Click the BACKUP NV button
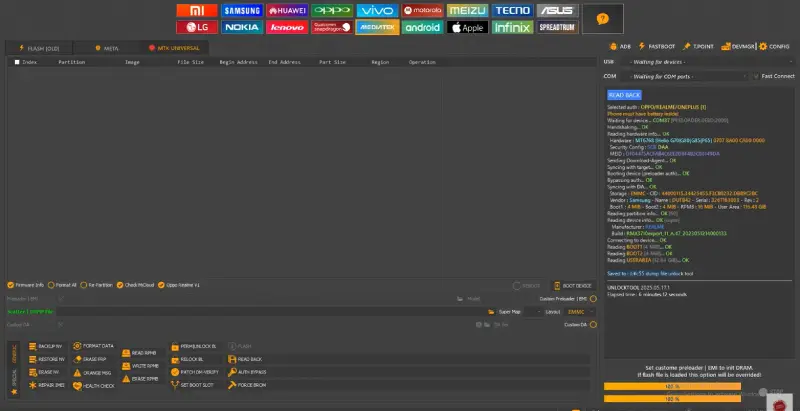 pyautogui.click(x=46, y=346)
